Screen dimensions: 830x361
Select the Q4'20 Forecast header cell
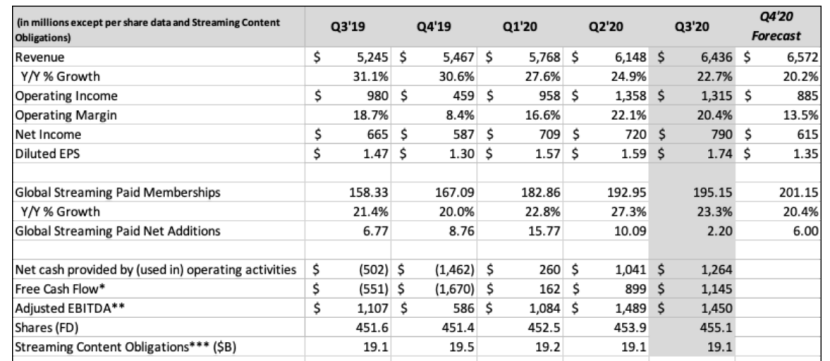tap(777, 26)
